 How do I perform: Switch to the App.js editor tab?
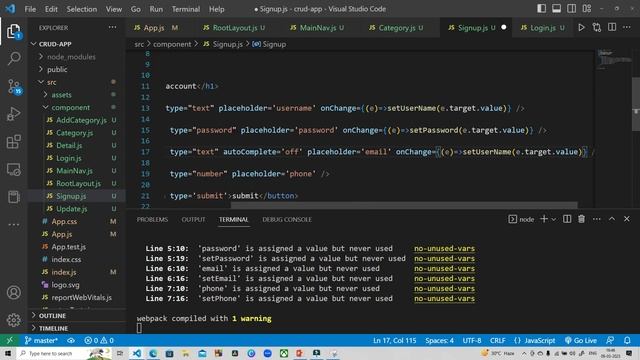153,28
